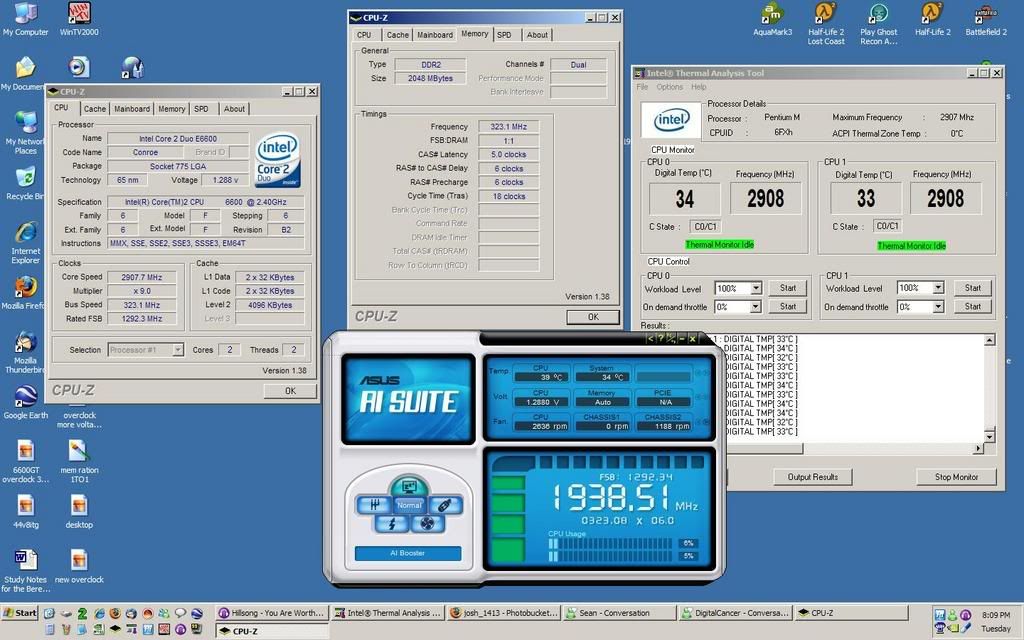Viewport: 1024px width, 640px height.
Task: Click OK in the CPU-Z memory window
Action: [593, 317]
